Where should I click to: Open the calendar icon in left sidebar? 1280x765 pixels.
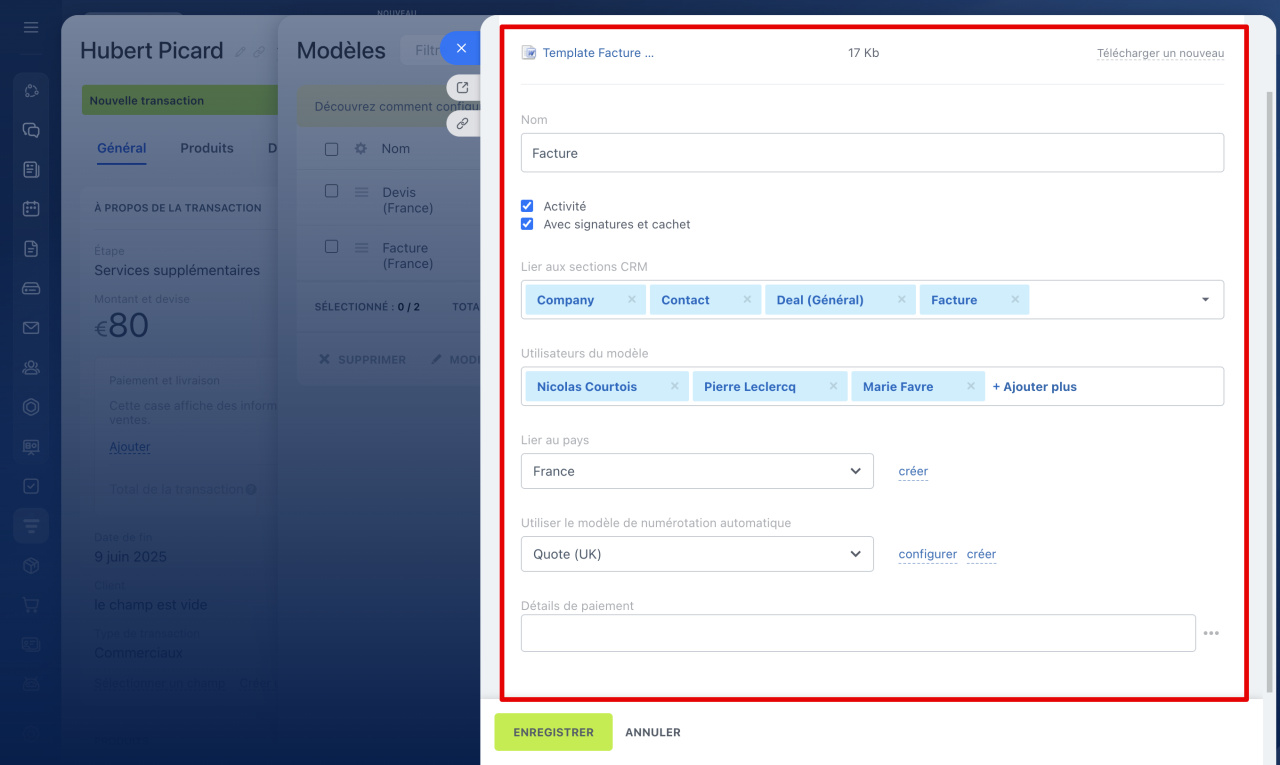(31, 209)
